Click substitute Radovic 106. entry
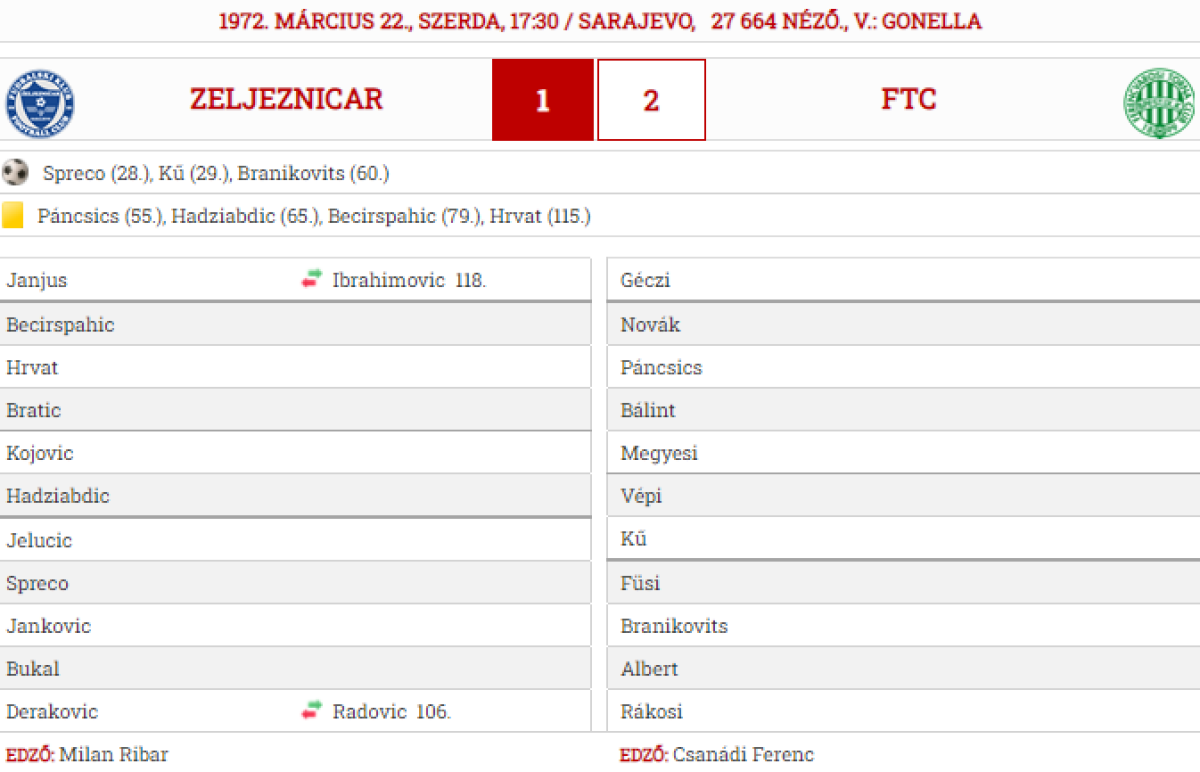Image resolution: width=1200 pixels, height=772 pixels. tap(391, 712)
